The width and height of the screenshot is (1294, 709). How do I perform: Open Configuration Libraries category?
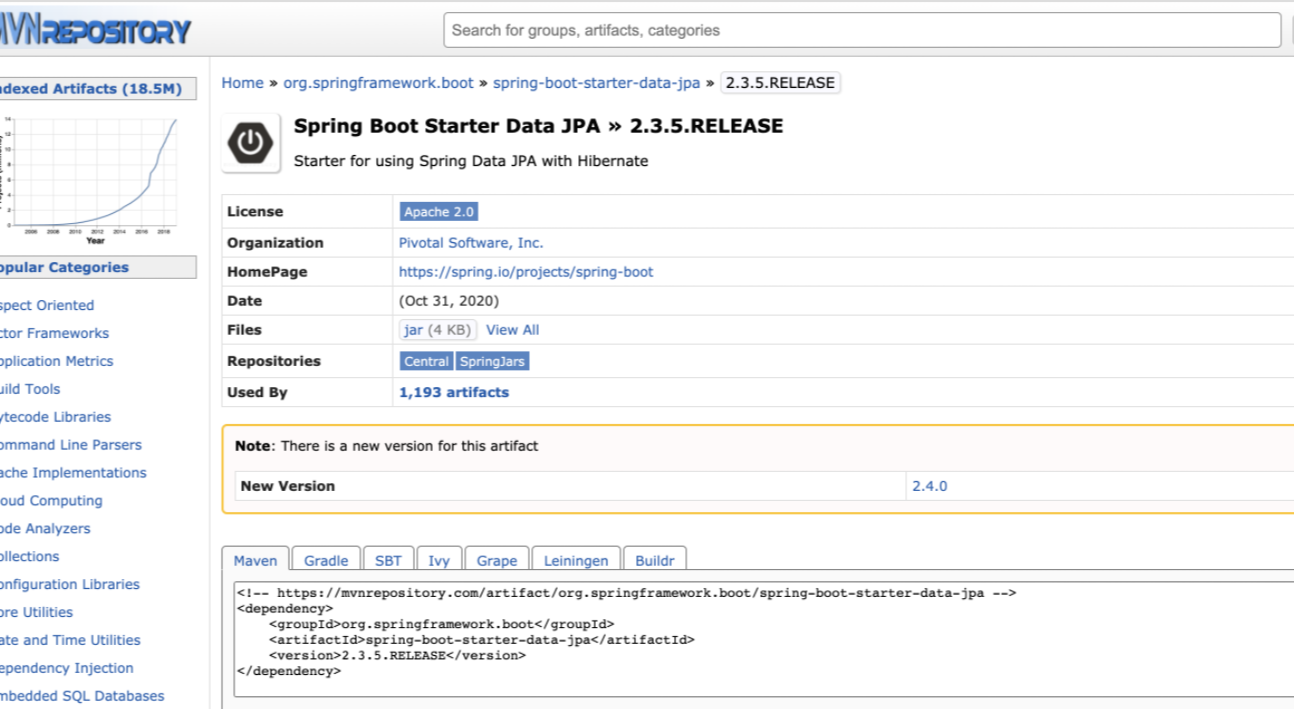pos(70,585)
